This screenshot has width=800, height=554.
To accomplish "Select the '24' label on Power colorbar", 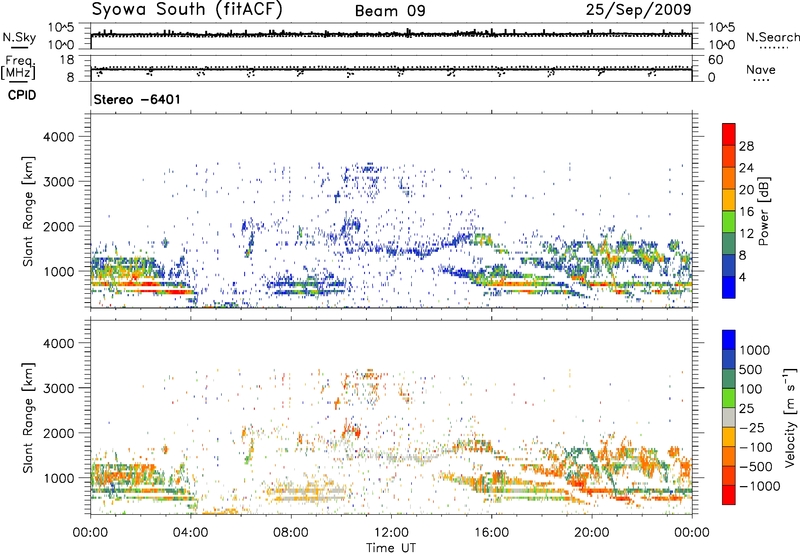I will point(746,168).
